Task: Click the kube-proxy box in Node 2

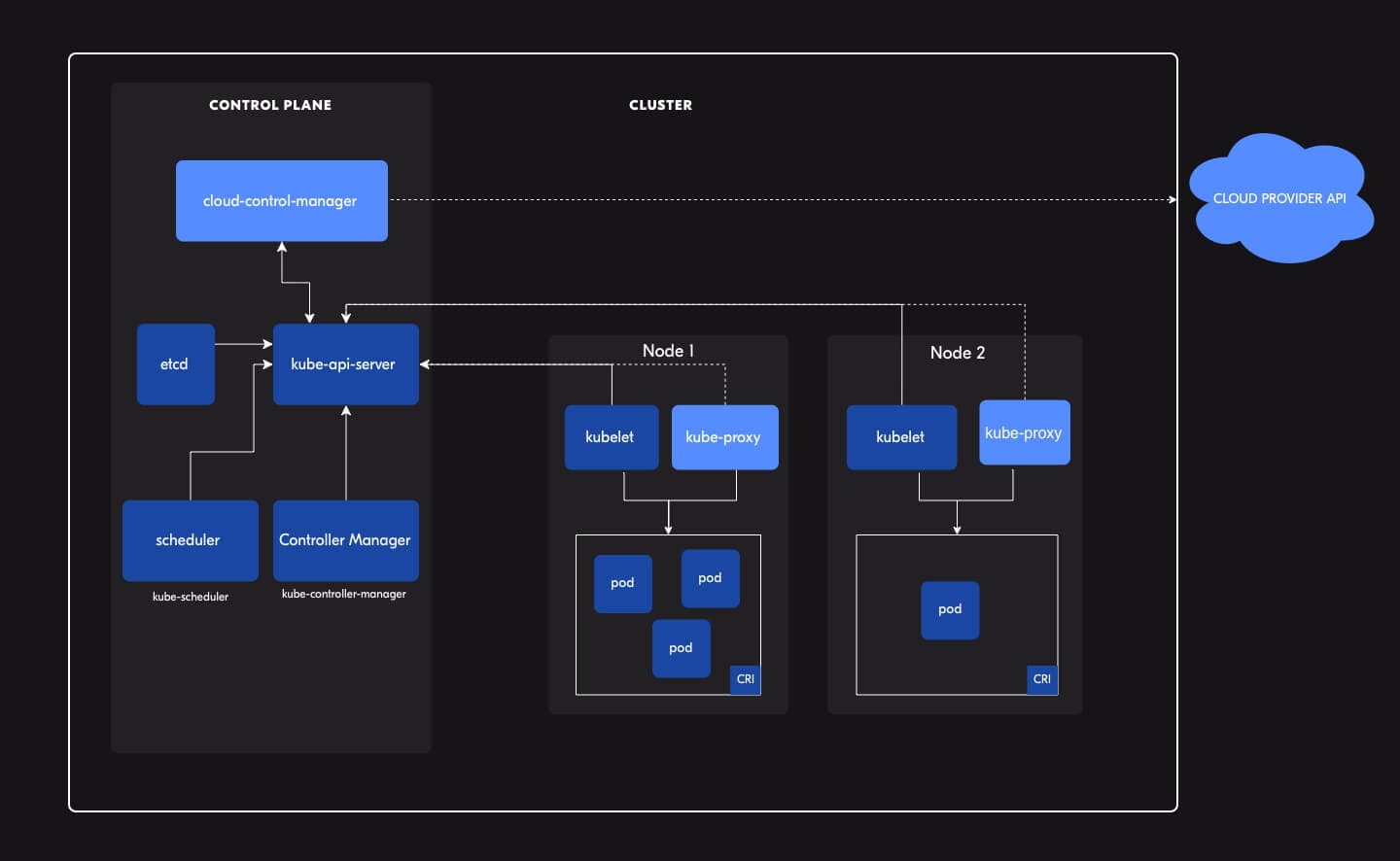Action: pyautogui.click(x=1024, y=432)
